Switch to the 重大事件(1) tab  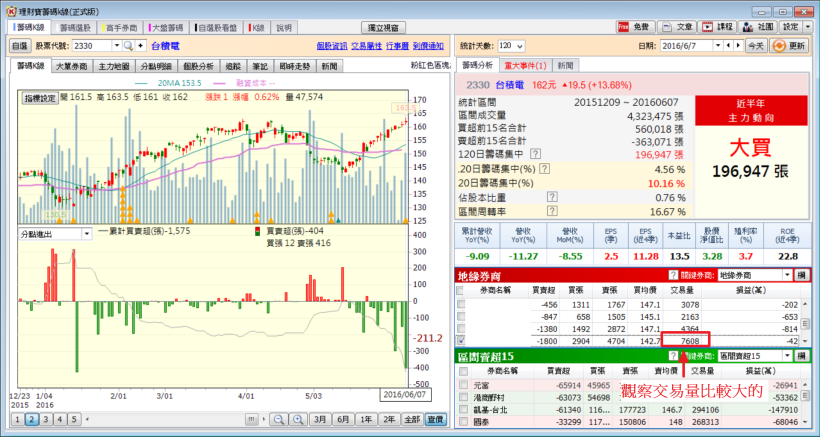tap(525, 66)
